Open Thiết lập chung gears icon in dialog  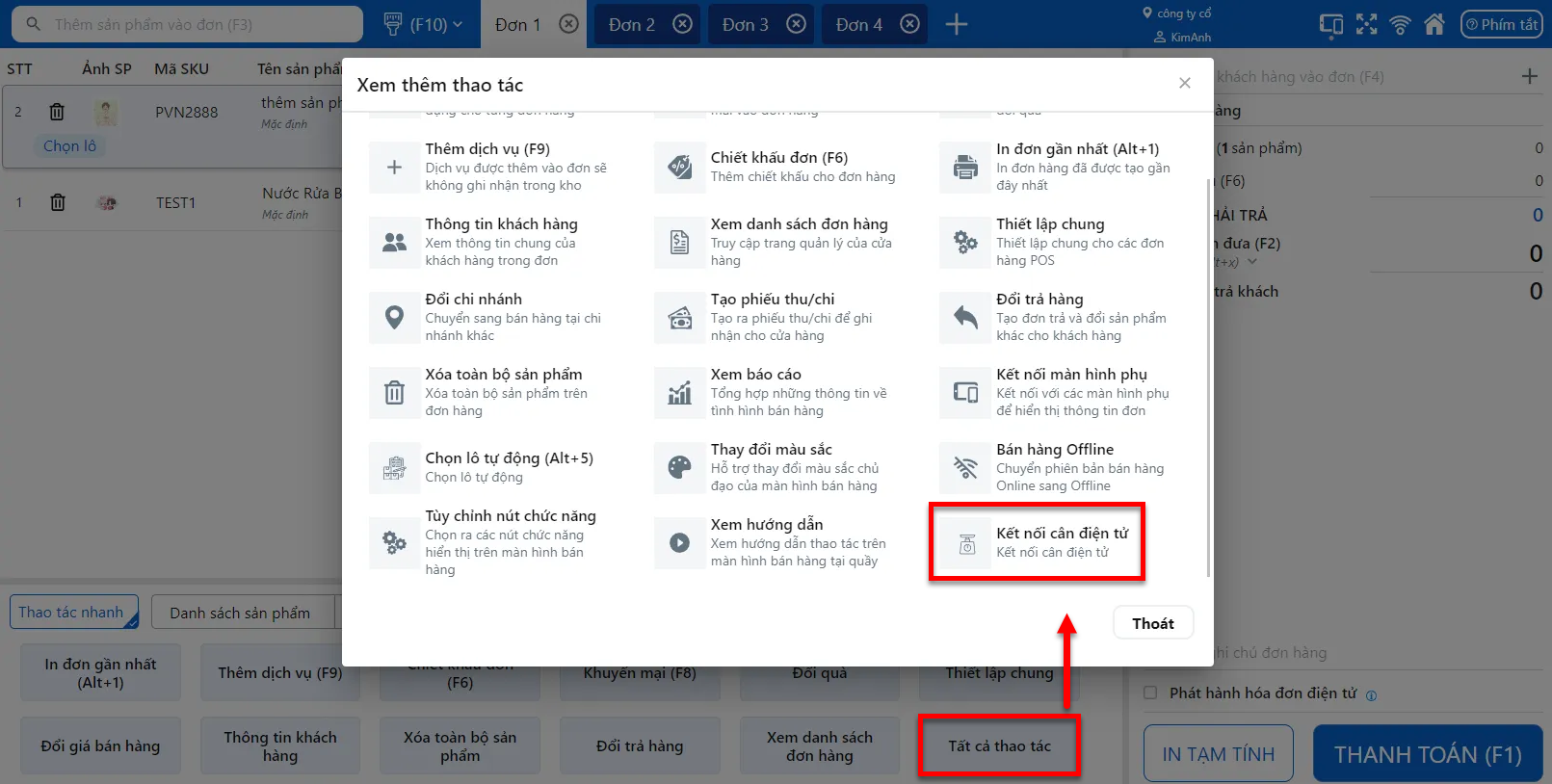pyautogui.click(x=964, y=243)
